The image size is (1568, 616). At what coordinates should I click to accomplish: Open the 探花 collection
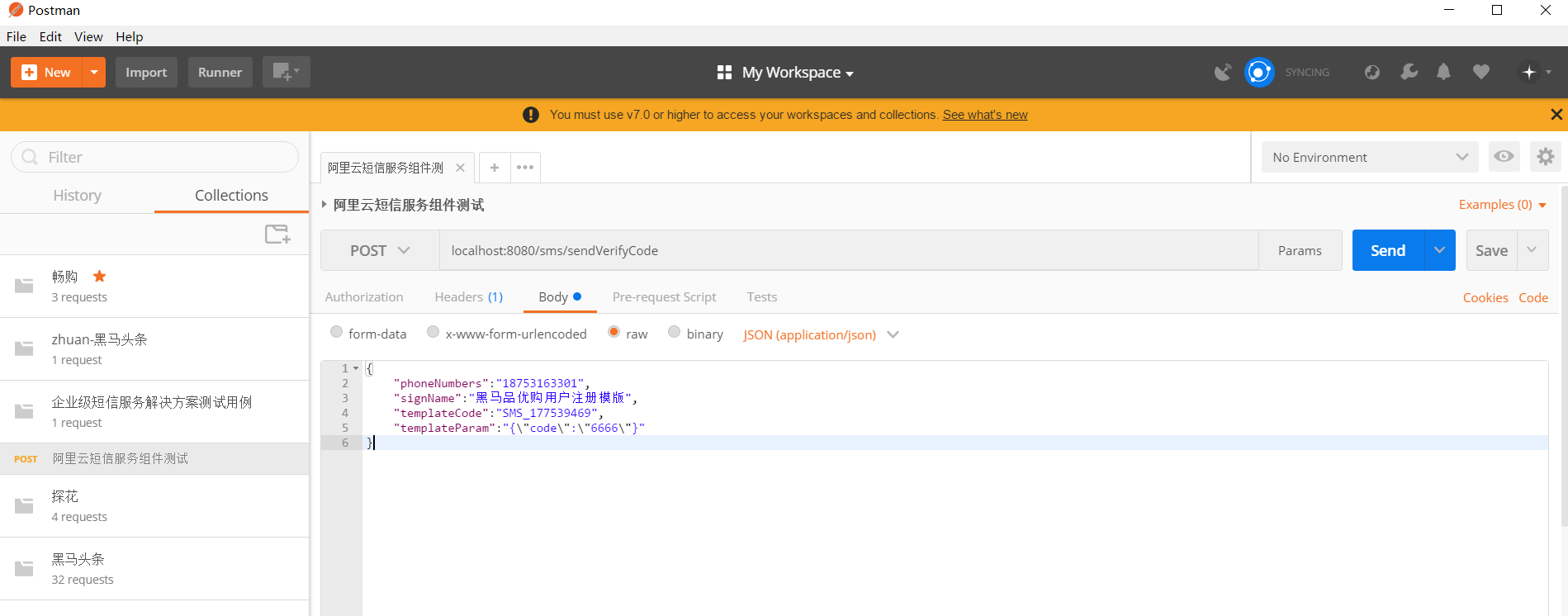[154, 505]
